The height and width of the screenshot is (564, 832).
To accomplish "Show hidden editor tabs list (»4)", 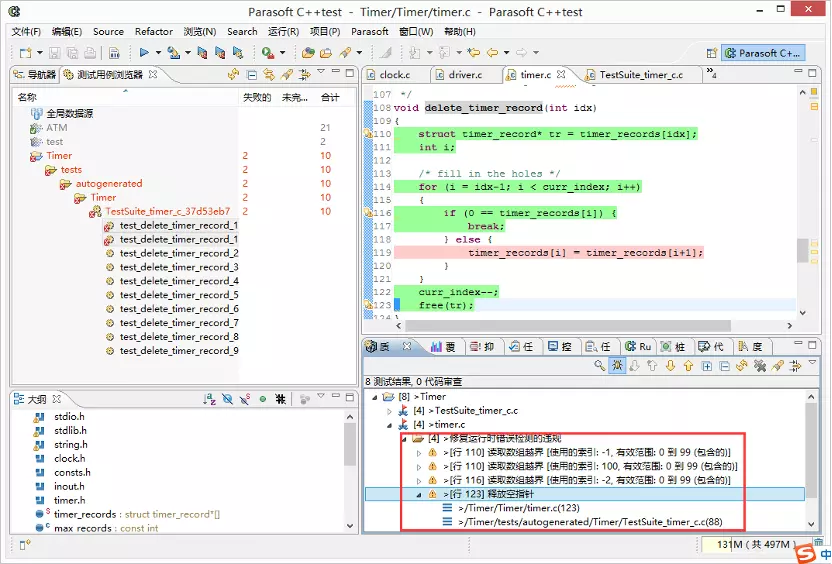I will 712,73.
